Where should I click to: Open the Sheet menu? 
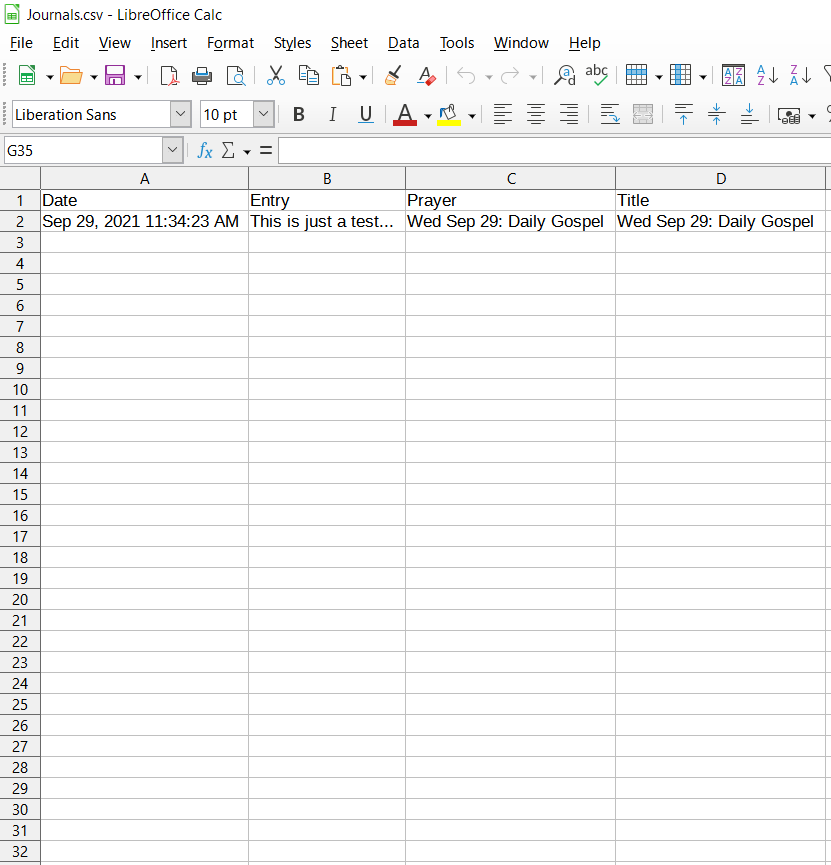(x=349, y=43)
